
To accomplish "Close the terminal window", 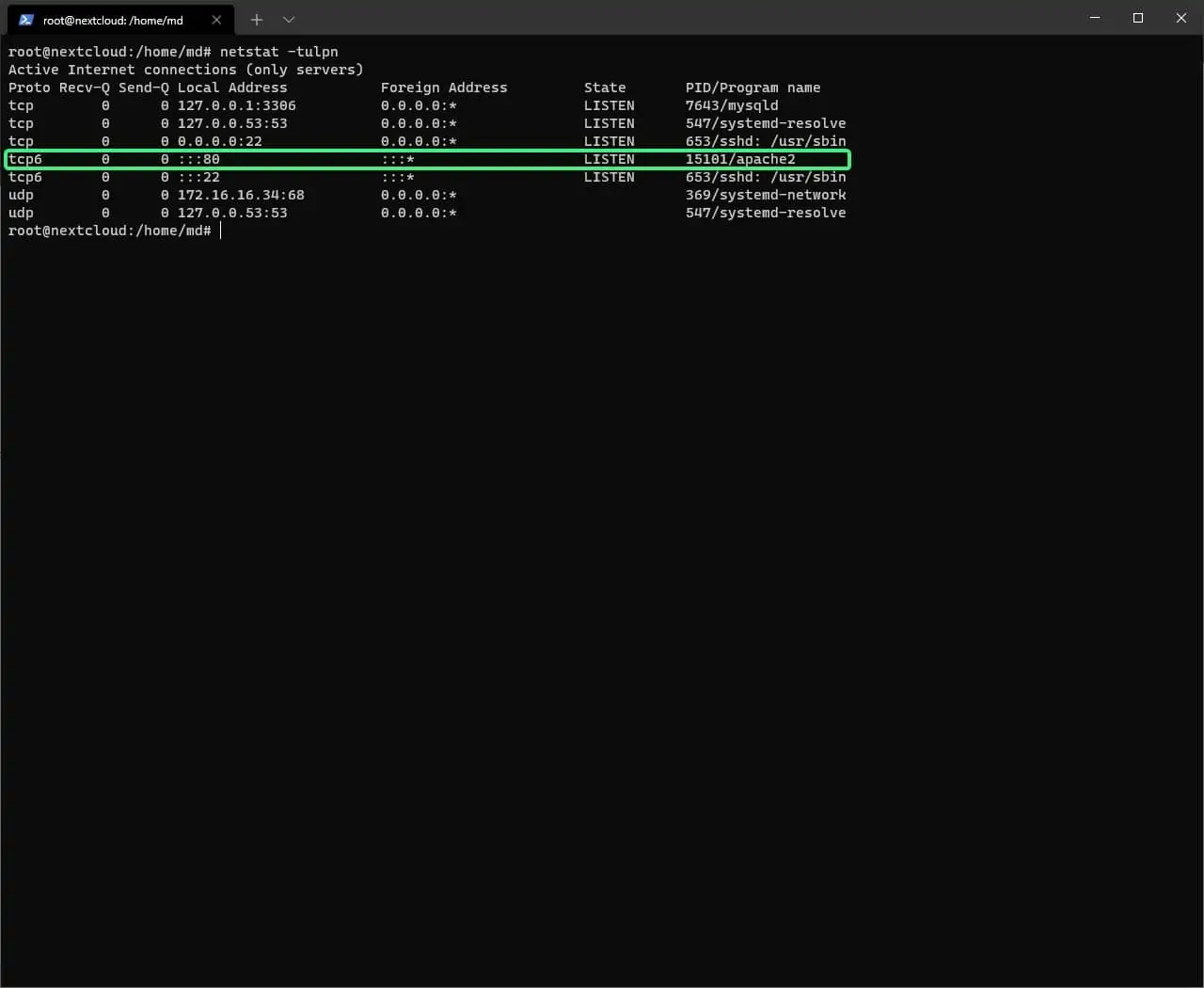I will [1181, 18].
